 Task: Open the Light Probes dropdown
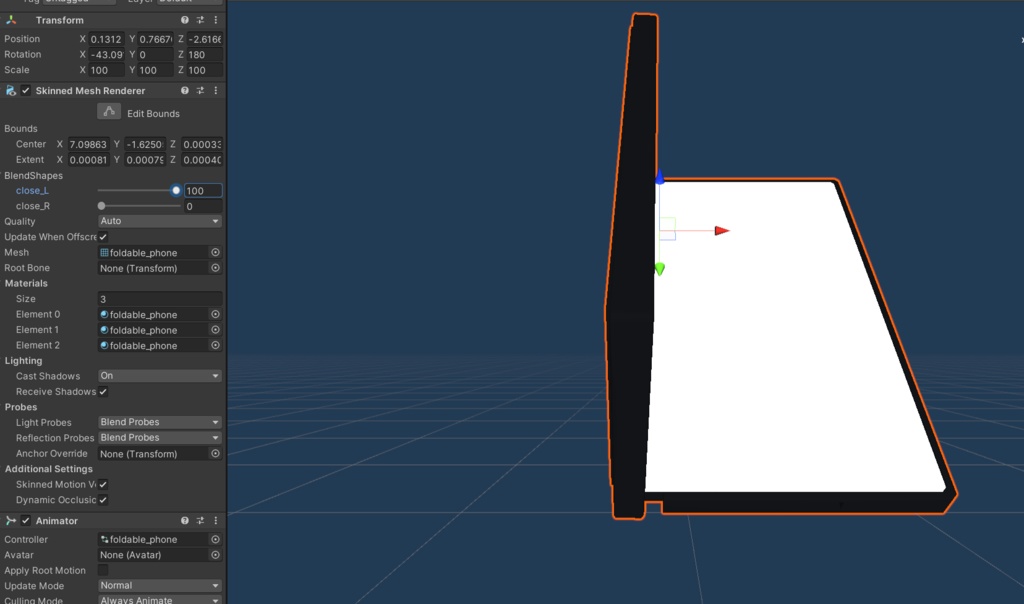click(x=158, y=422)
